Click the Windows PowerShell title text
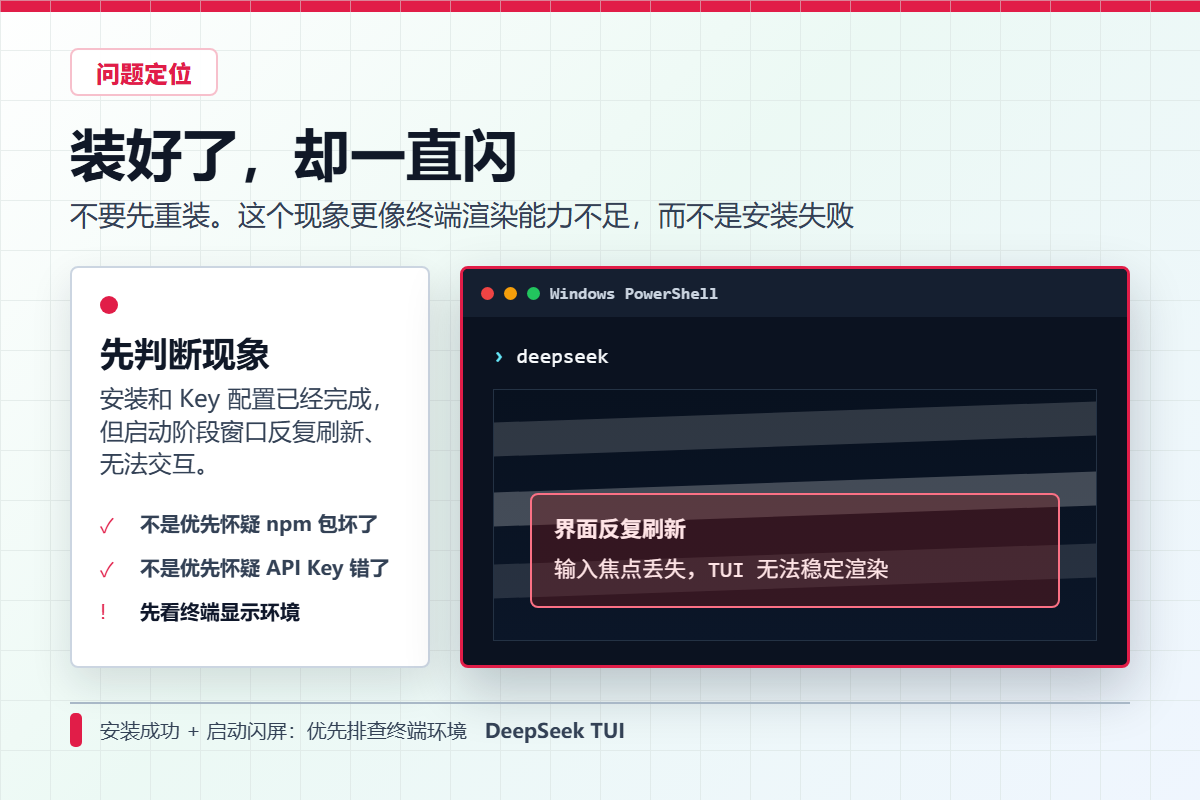 tap(634, 294)
